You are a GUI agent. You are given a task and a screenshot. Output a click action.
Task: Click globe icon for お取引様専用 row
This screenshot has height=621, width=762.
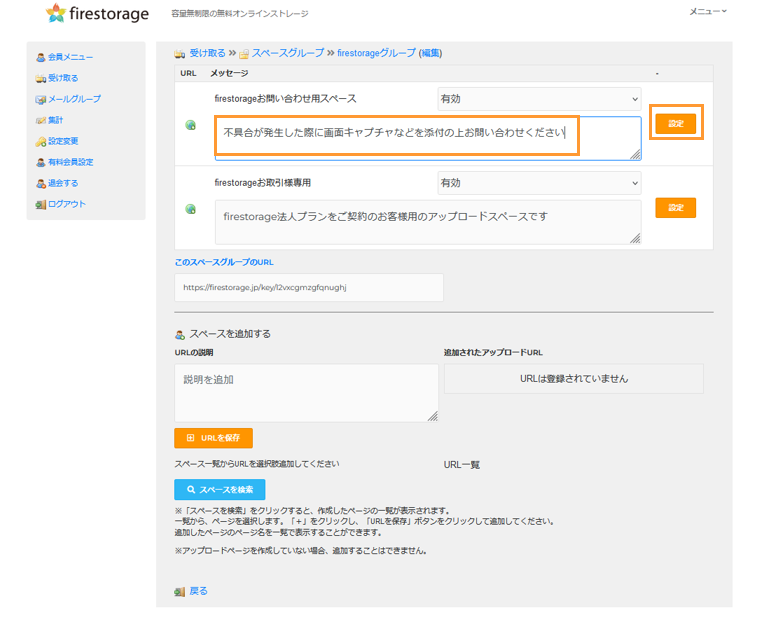coord(190,209)
